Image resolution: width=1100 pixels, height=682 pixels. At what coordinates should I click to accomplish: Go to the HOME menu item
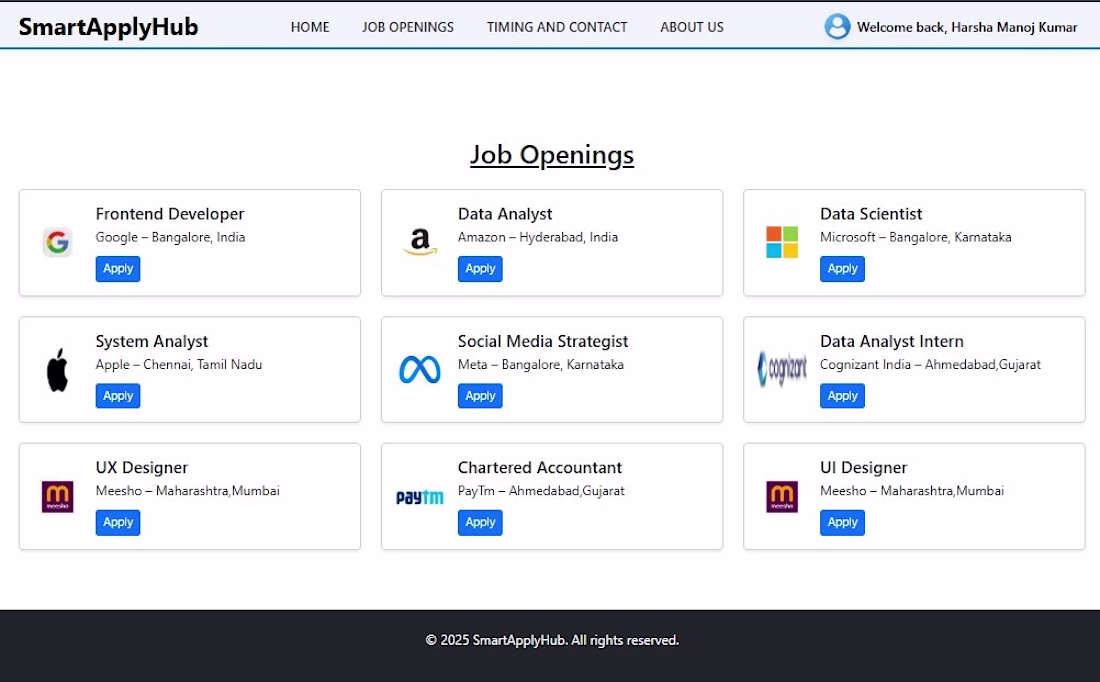(310, 27)
